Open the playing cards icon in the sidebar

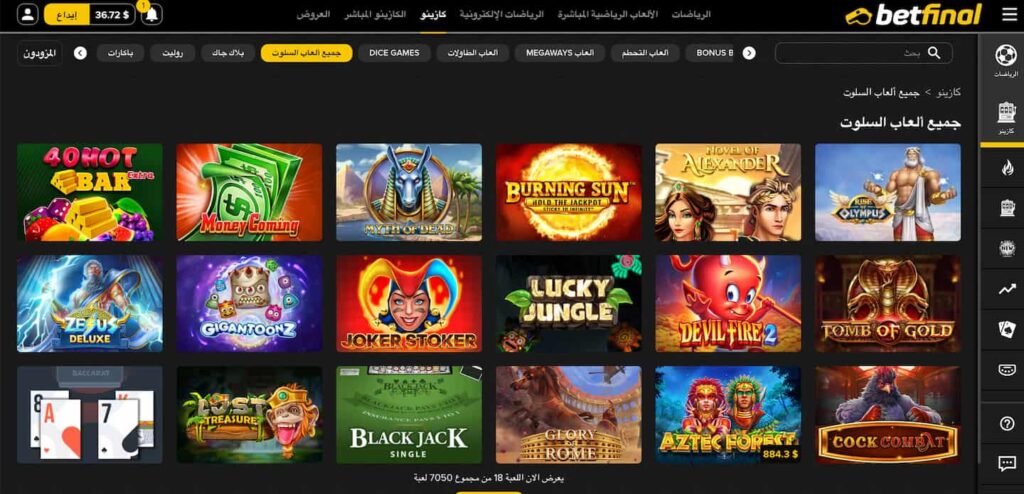tap(1006, 329)
